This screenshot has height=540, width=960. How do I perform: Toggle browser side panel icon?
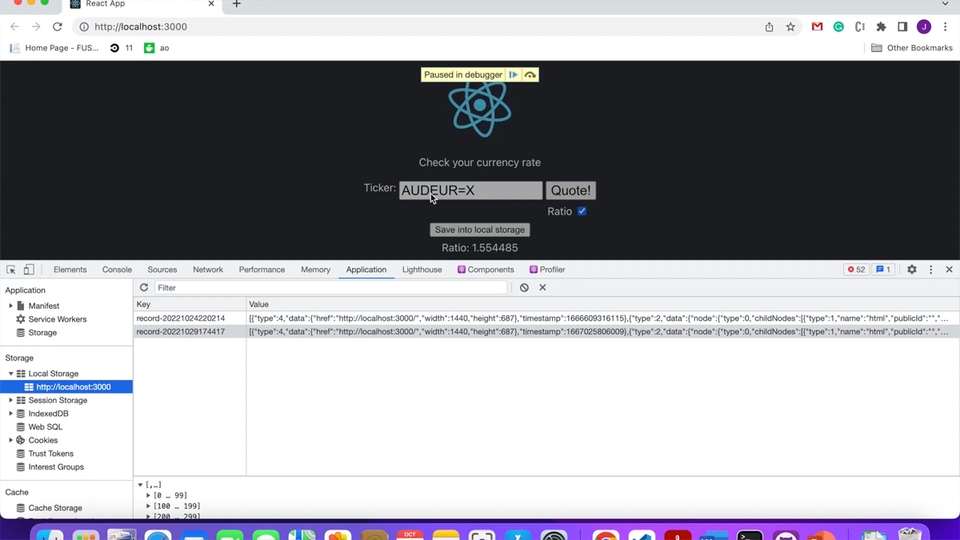coord(902,26)
